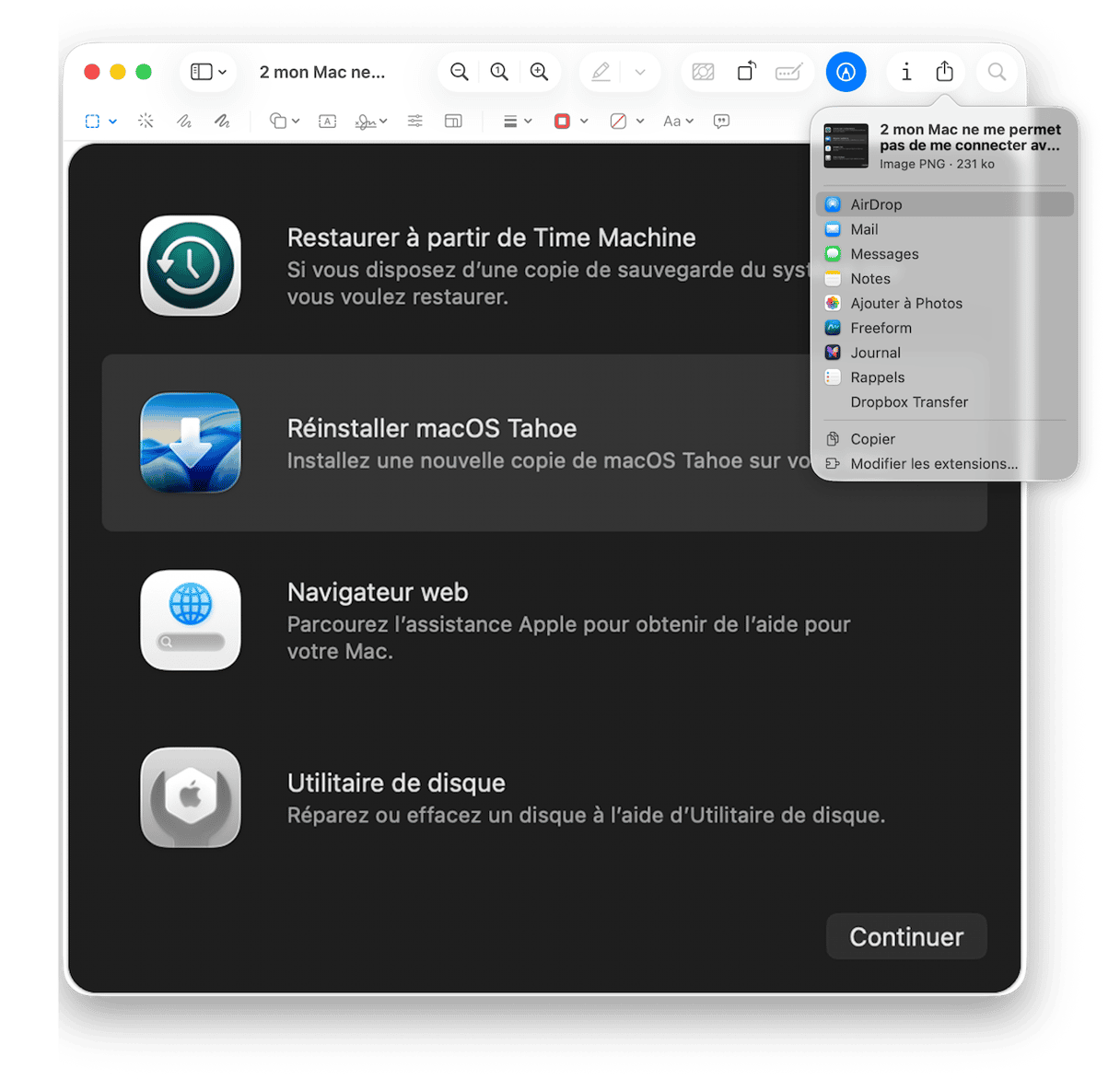Open the sidebar view options dropdown
The image size is (1120, 1079).
[x=208, y=72]
